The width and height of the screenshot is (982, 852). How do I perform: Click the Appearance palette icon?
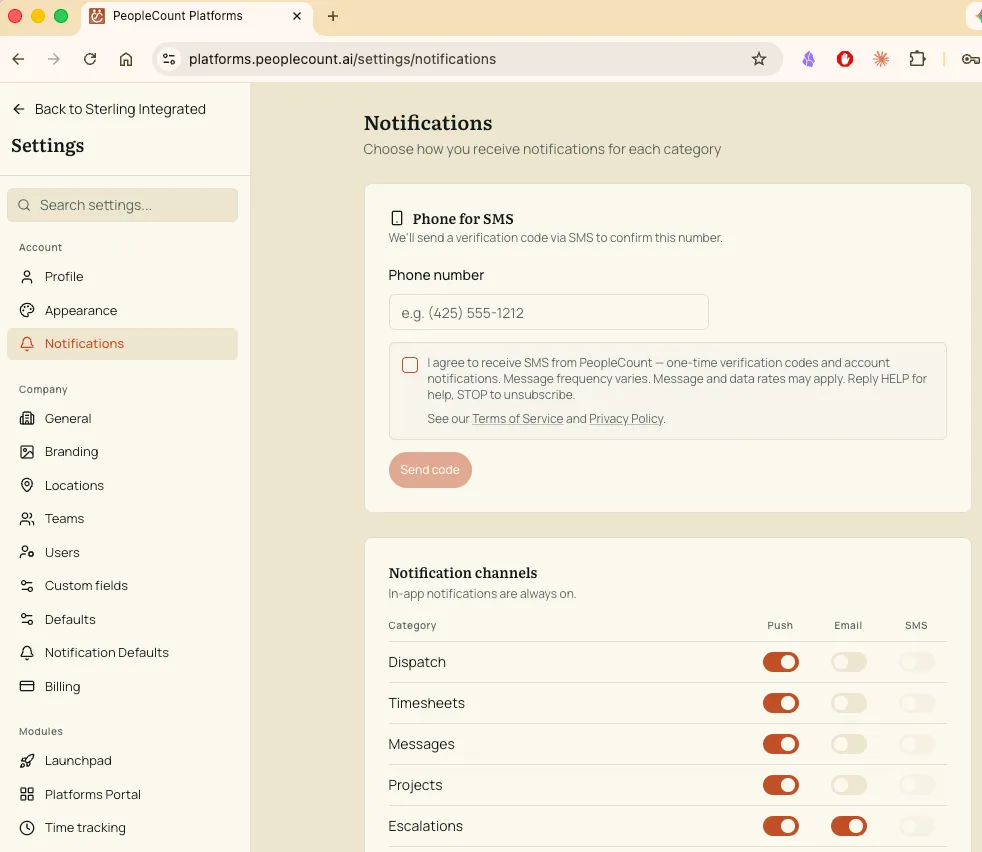(x=27, y=310)
